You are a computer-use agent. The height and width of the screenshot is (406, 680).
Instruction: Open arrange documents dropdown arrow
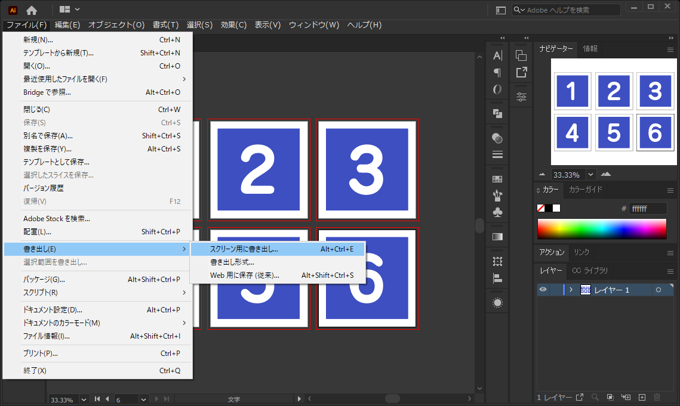(77, 9)
